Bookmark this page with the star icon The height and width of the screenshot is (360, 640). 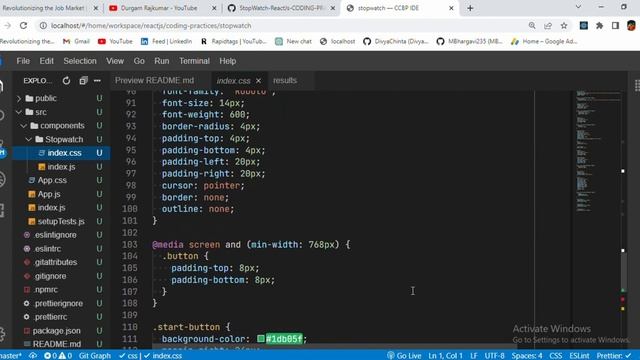point(564,25)
